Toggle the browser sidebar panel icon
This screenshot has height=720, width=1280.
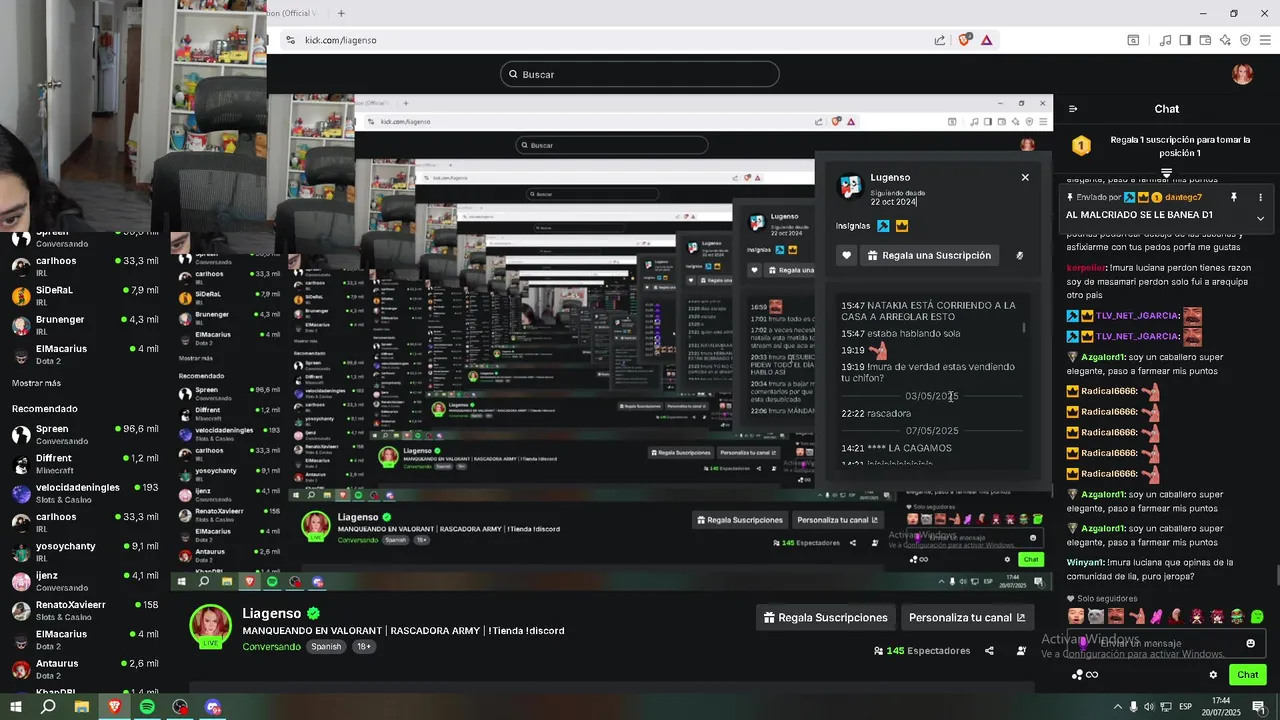click(1185, 40)
